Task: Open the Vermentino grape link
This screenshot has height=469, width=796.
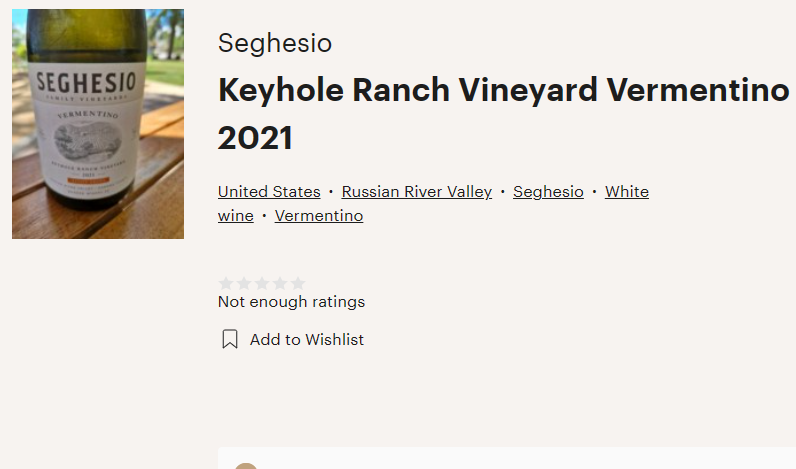Action: pyautogui.click(x=319, y=216)
